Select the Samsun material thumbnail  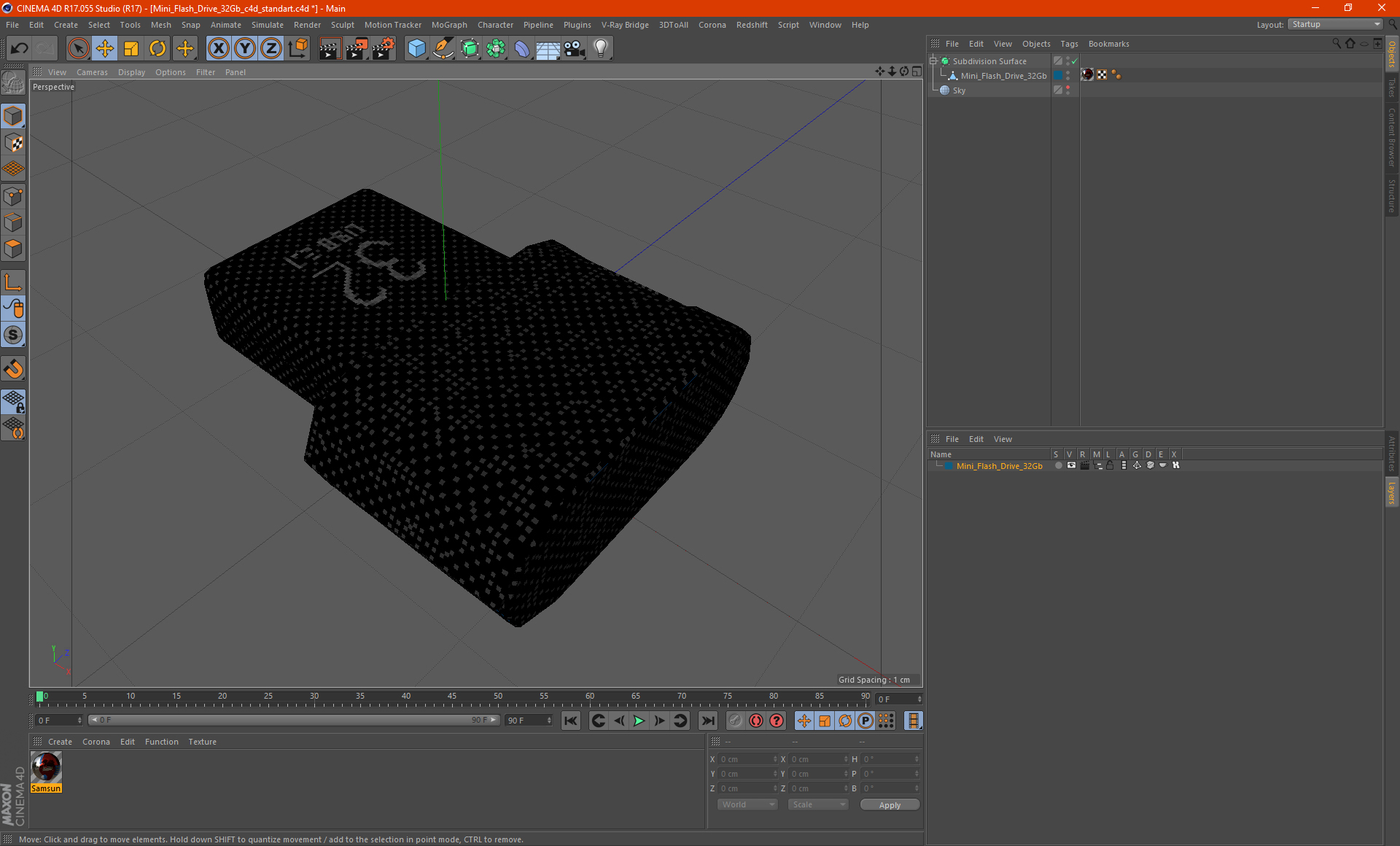(x=47, y=767)
